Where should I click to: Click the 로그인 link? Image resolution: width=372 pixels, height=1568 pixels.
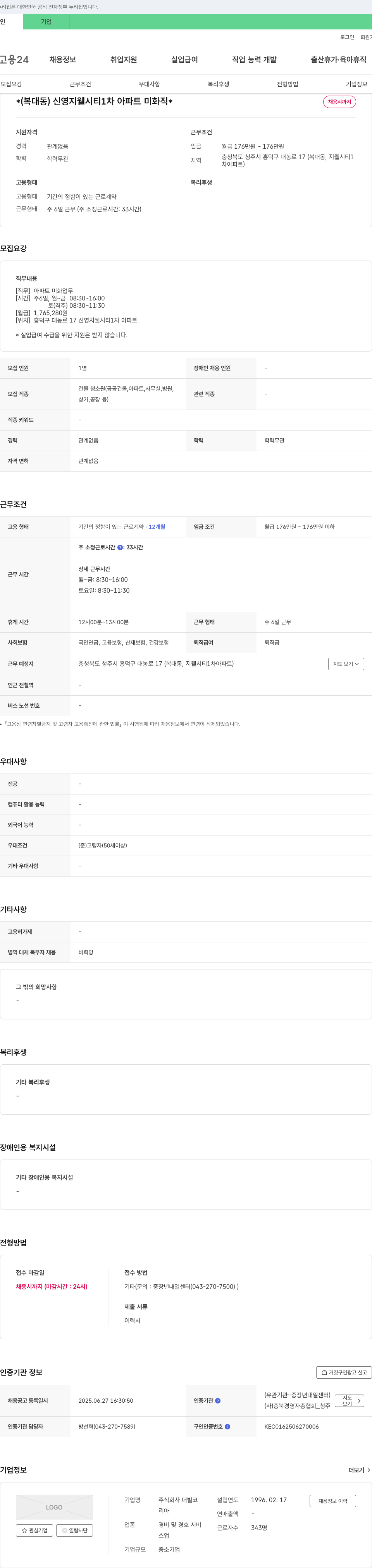[x=347, y=37]
